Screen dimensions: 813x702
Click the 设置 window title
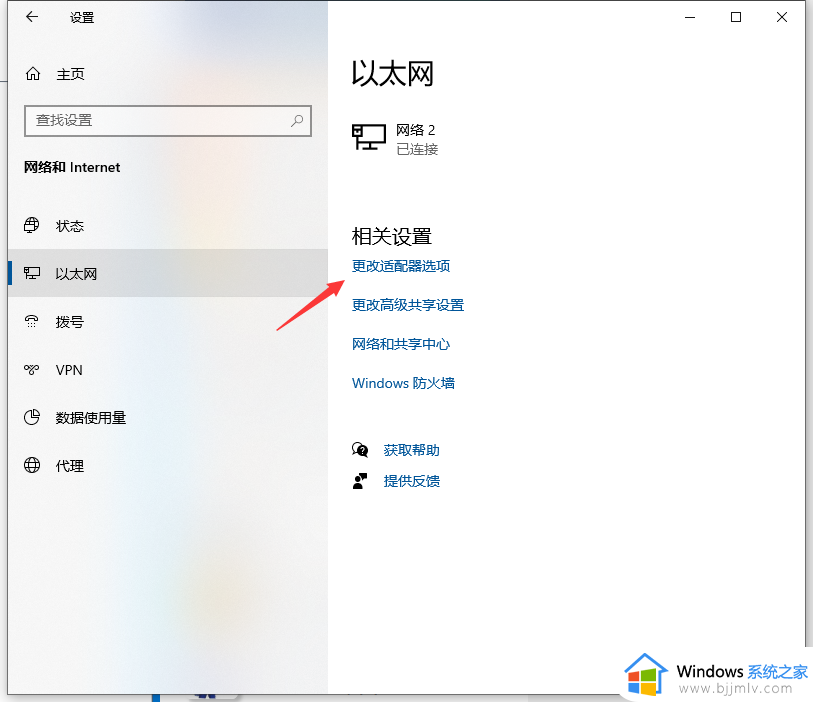click(82, 18)
